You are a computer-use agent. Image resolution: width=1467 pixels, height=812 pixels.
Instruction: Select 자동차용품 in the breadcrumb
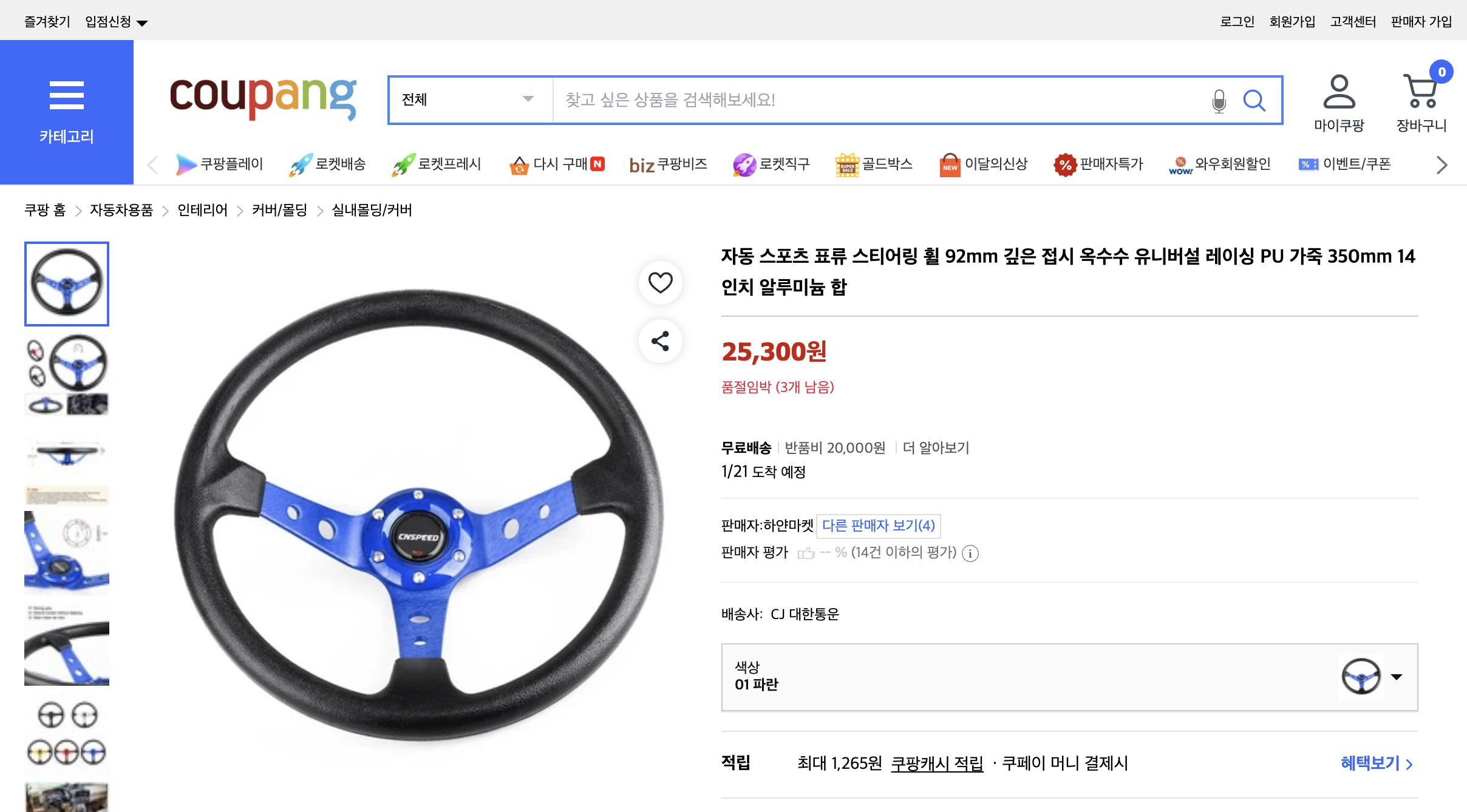point(120,210)
